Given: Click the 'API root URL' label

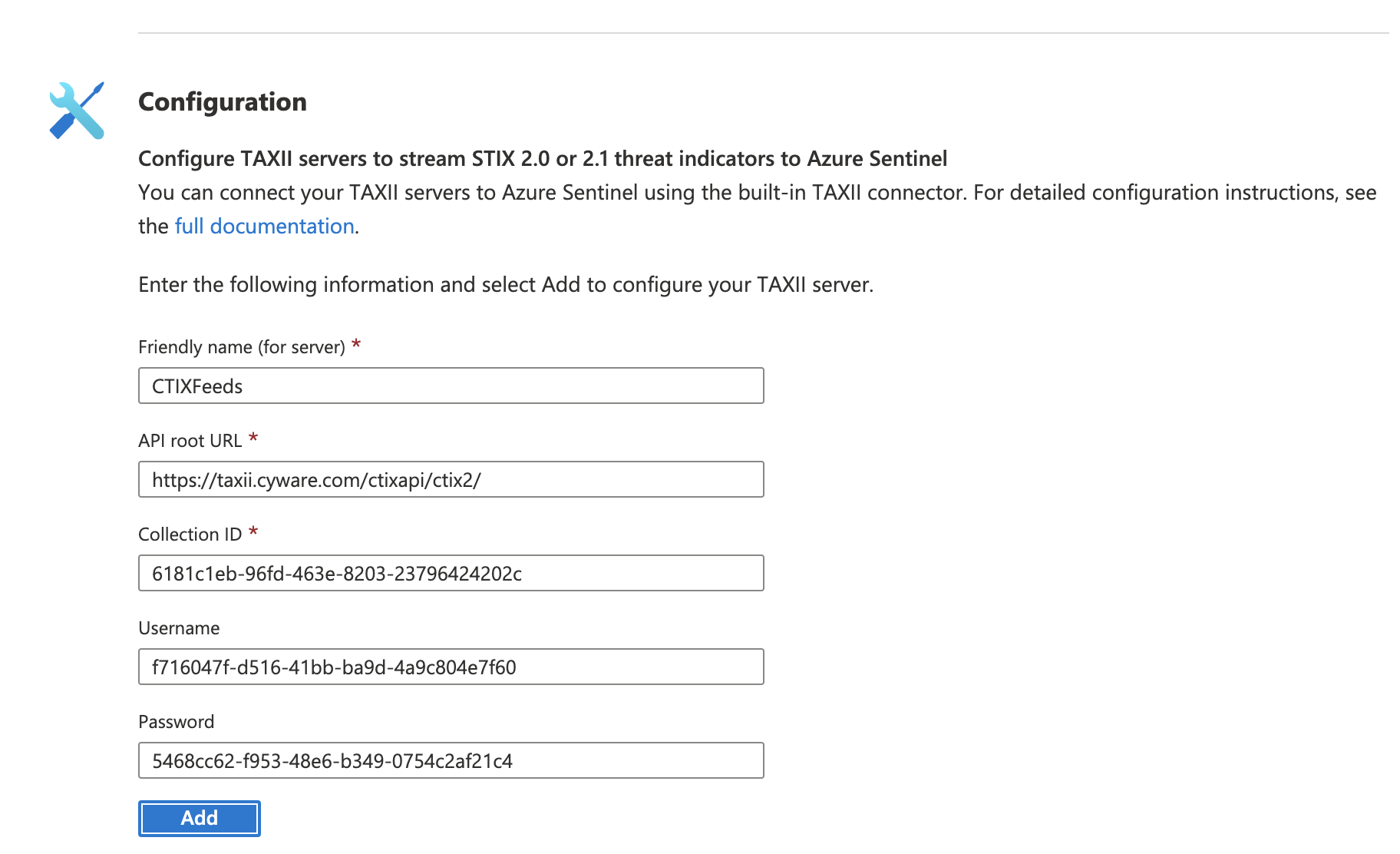Looking at the screenshot, I should [190, 441].
